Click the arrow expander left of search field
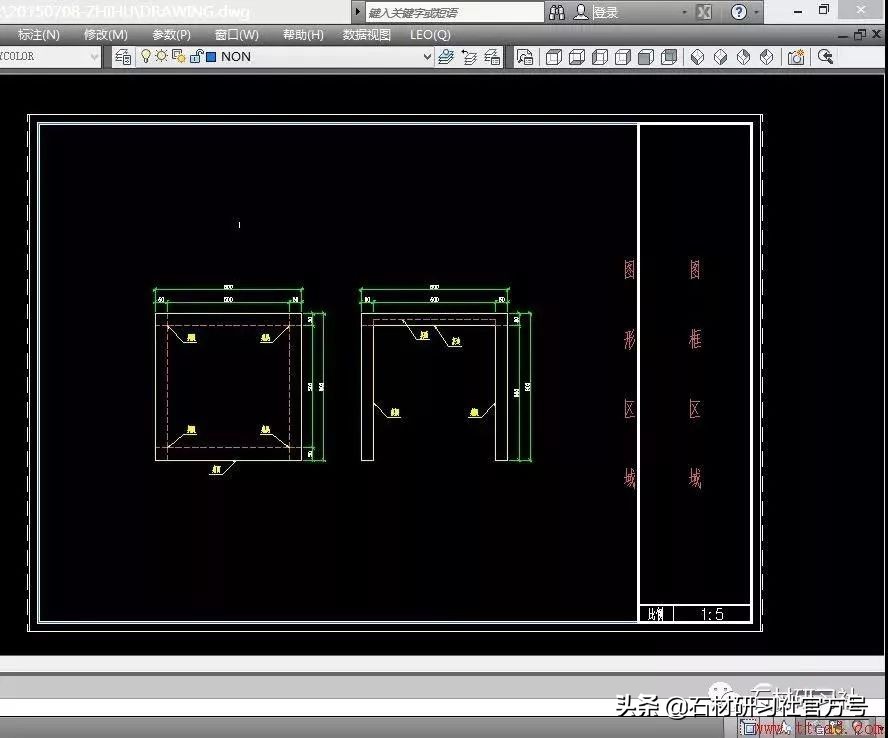 357,11
